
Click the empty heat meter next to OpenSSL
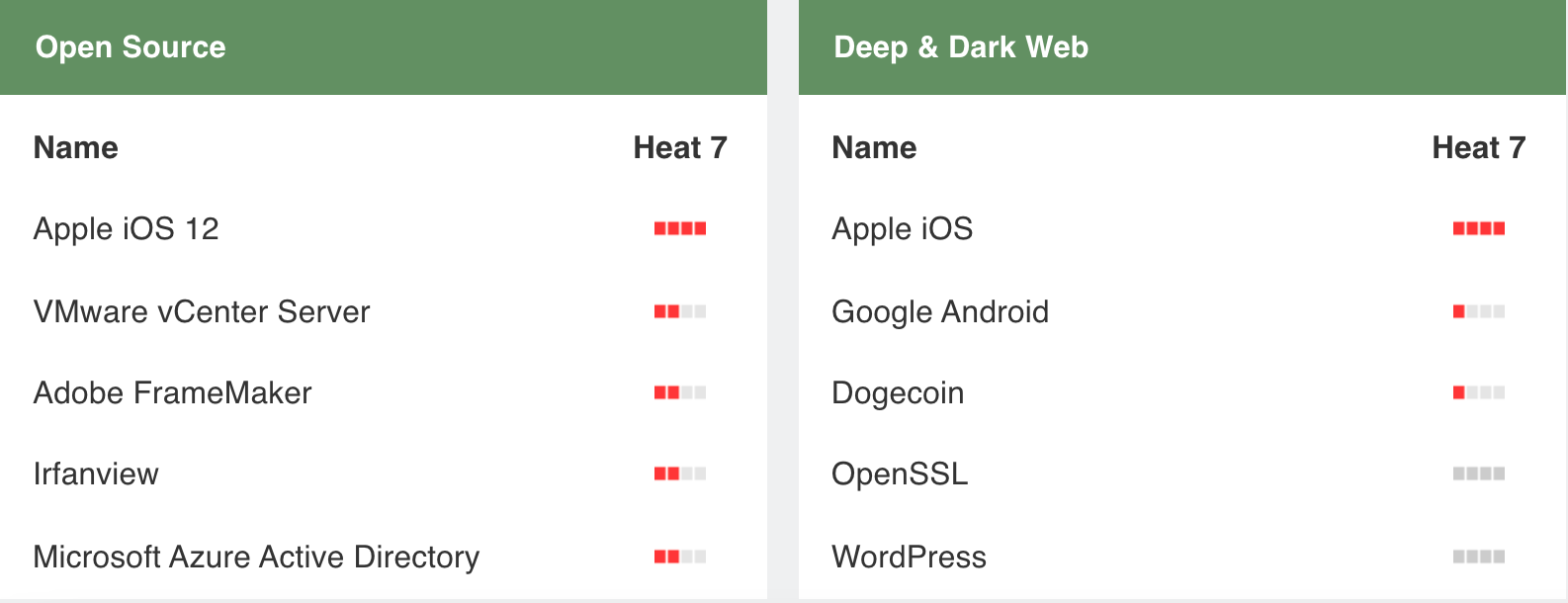(1479, 474)
